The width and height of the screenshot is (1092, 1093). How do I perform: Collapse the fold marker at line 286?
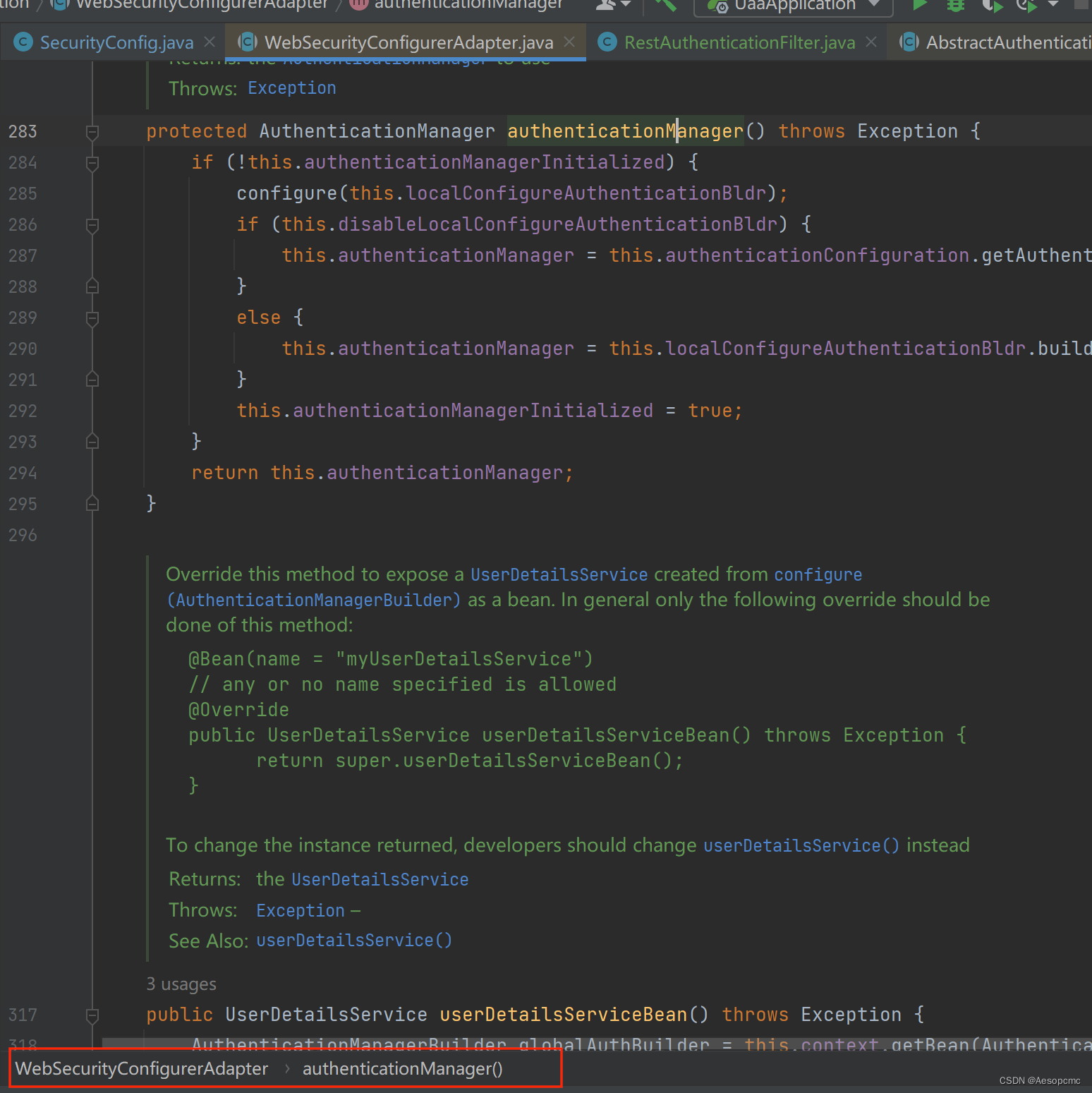92,225
